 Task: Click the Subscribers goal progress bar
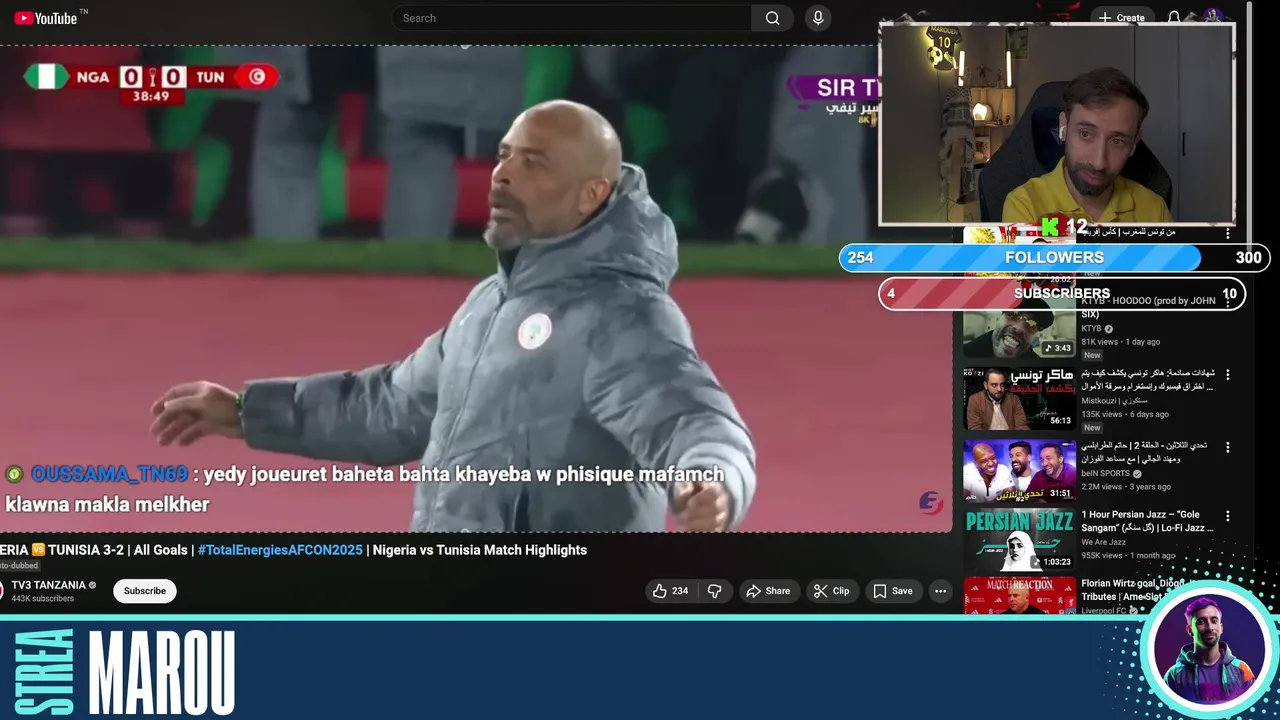(1062, 294)
